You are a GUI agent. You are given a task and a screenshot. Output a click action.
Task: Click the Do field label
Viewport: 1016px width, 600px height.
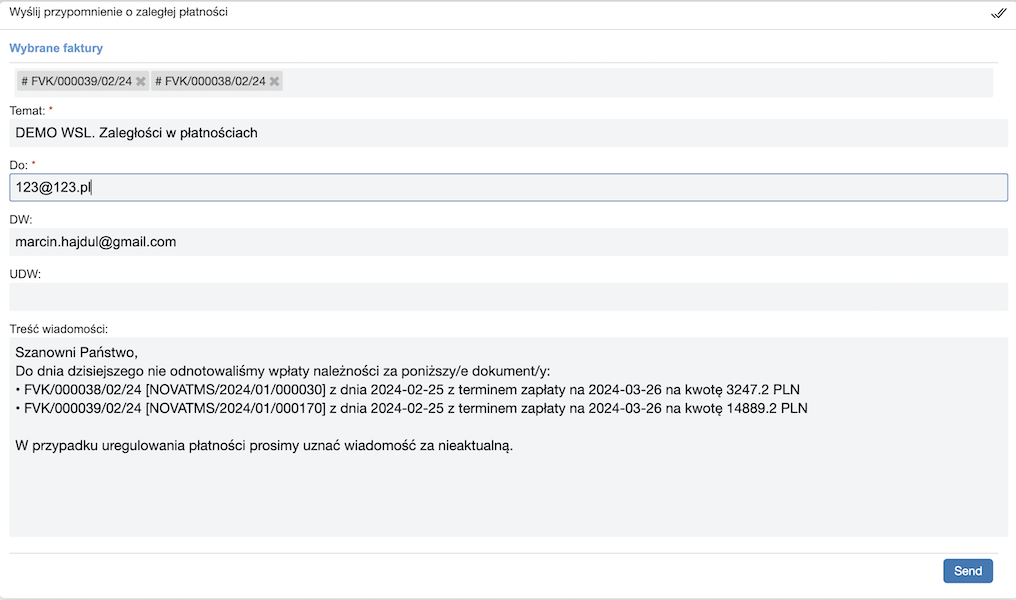[19, 164]
